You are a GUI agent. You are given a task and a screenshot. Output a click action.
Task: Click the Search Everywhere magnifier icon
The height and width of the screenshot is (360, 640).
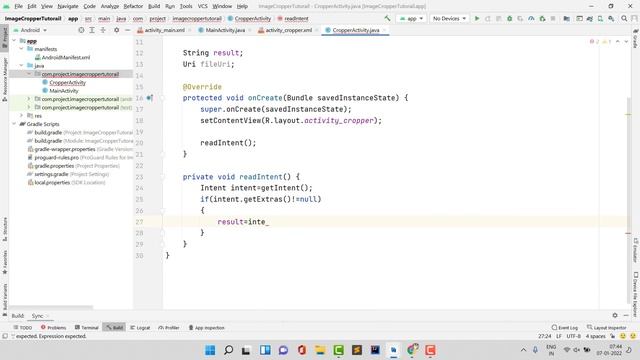[x=624, y=18]
